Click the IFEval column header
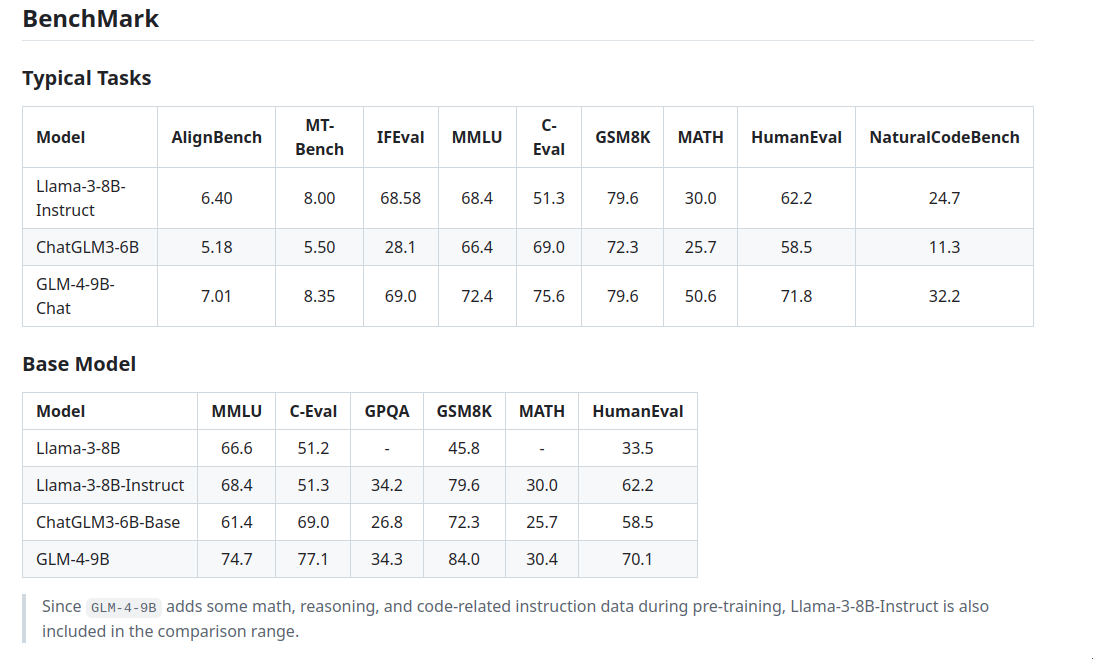The height and width of the screenshot is (659, 1093). point(400,137)
